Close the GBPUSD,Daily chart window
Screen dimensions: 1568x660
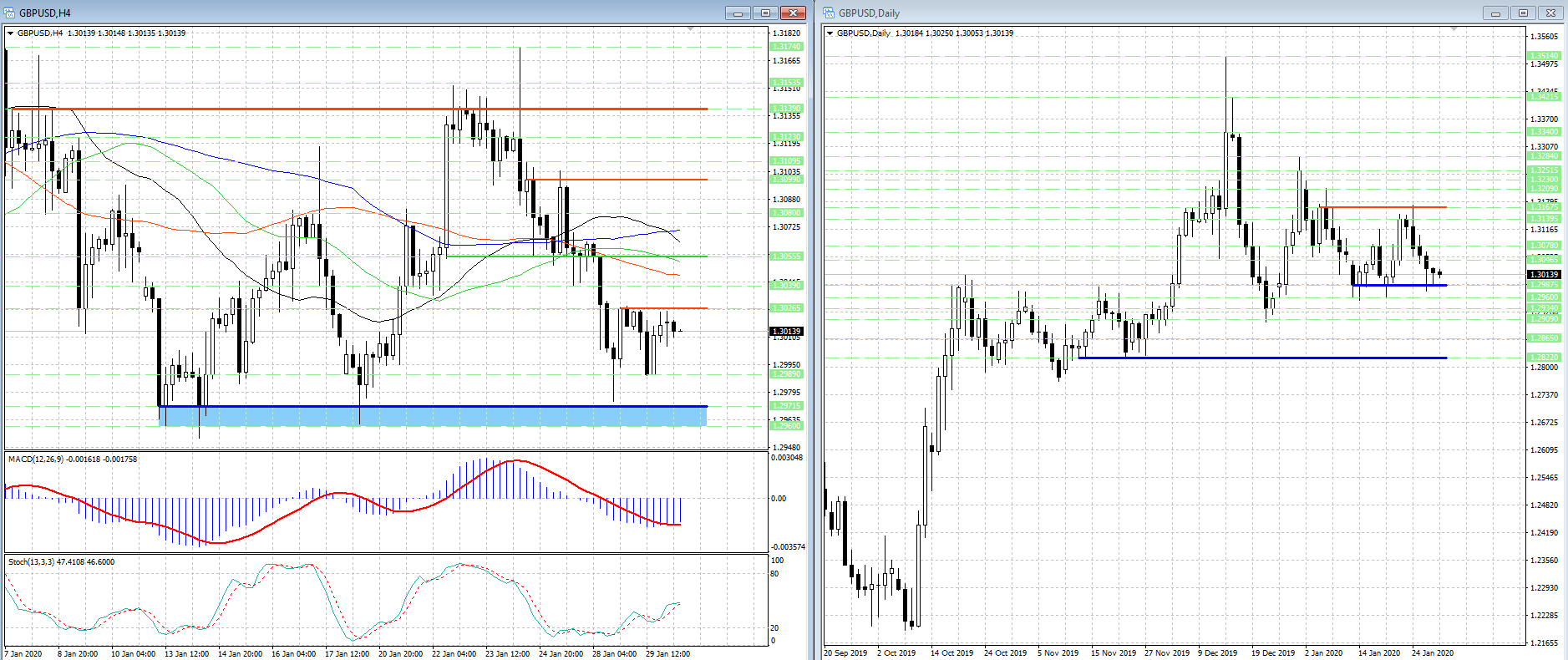pyautogui.click(x=1550, y=13)
